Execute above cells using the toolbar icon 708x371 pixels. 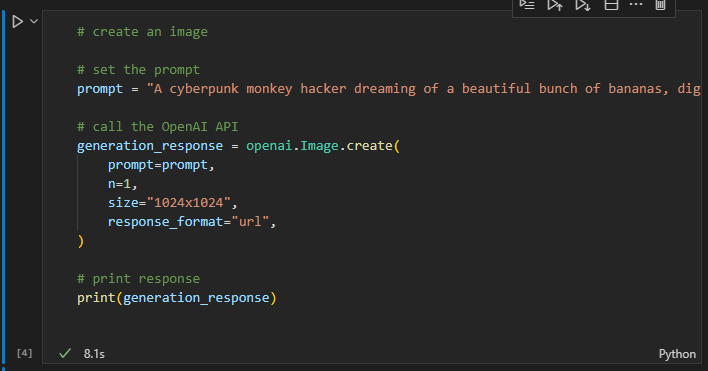[555, 5]
